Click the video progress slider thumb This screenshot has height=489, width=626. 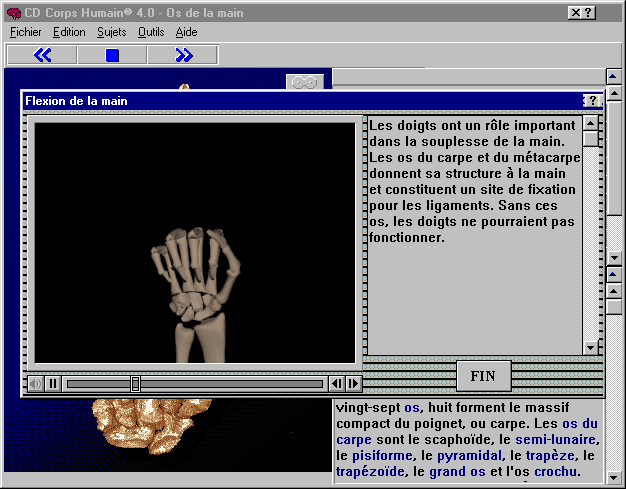135,383
